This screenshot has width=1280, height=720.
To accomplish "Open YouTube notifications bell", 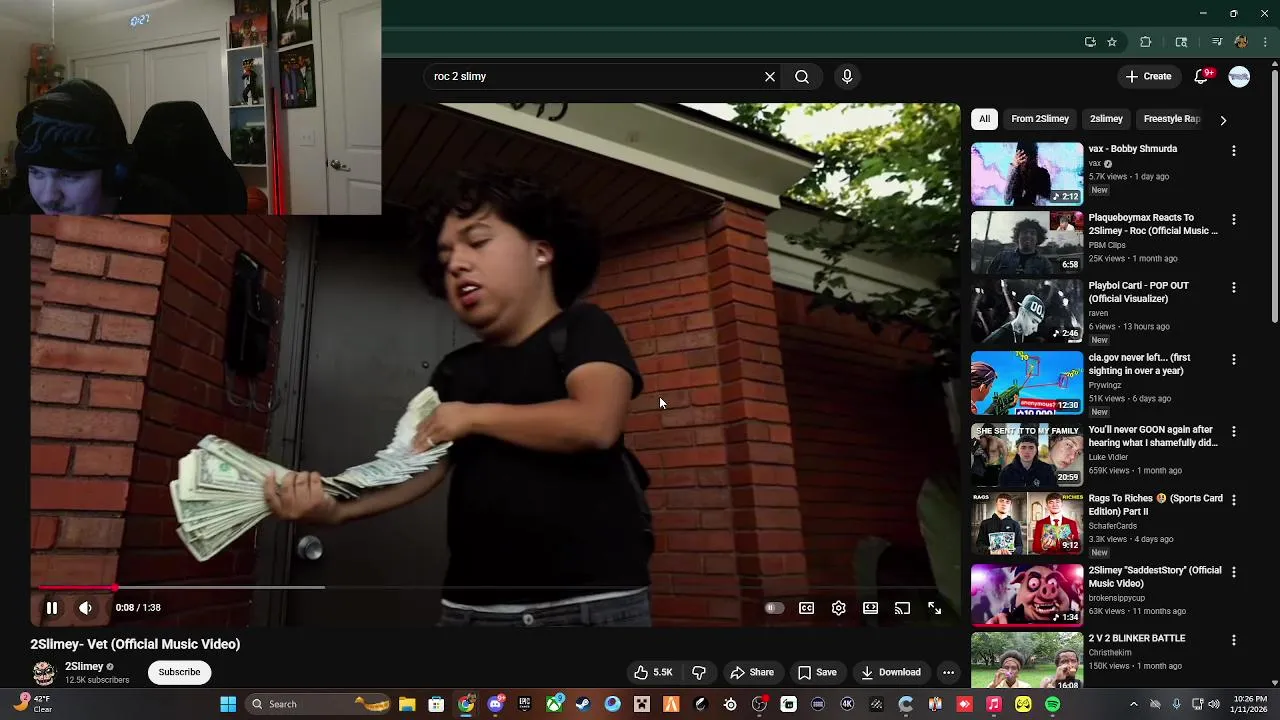I will (x=1202, y=76).
